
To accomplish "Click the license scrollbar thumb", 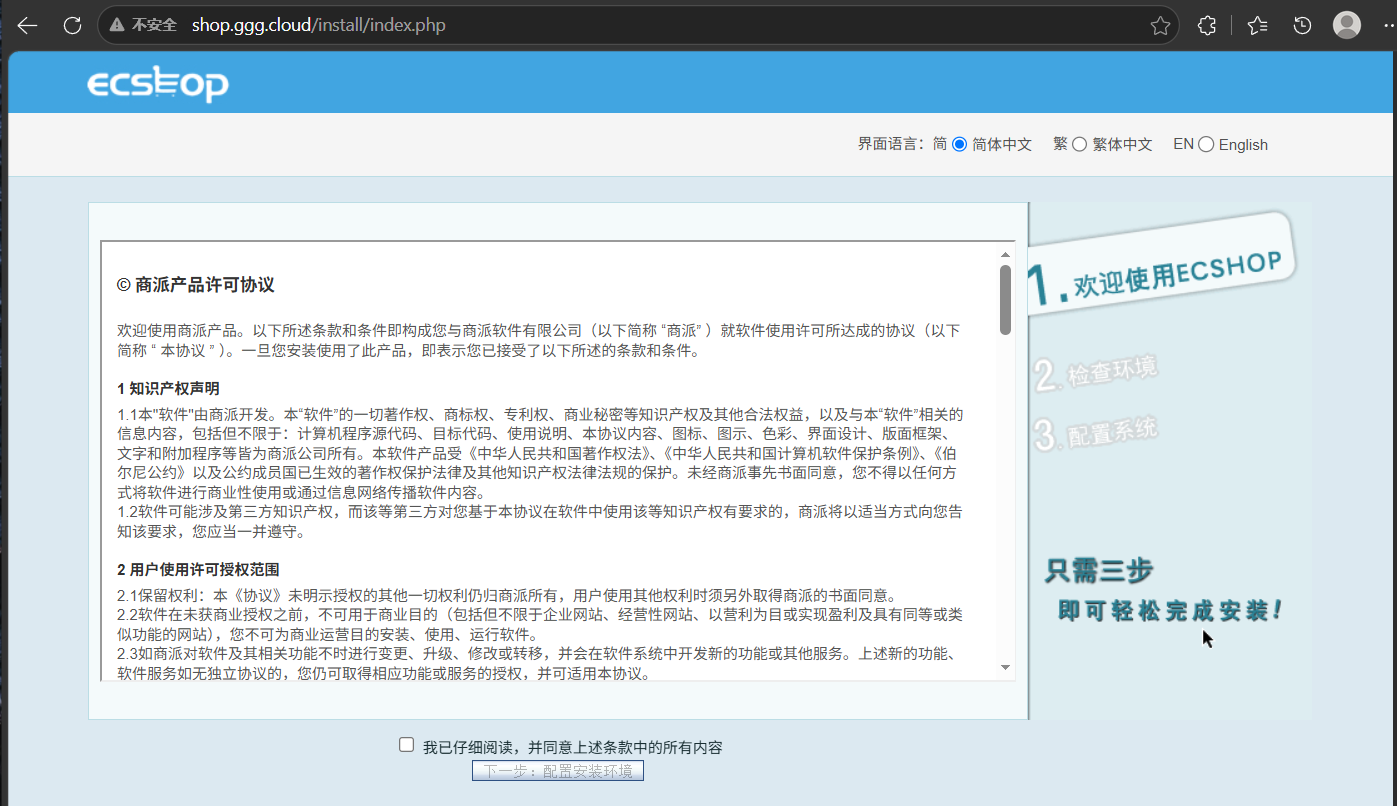I will tap(1005, 299).
